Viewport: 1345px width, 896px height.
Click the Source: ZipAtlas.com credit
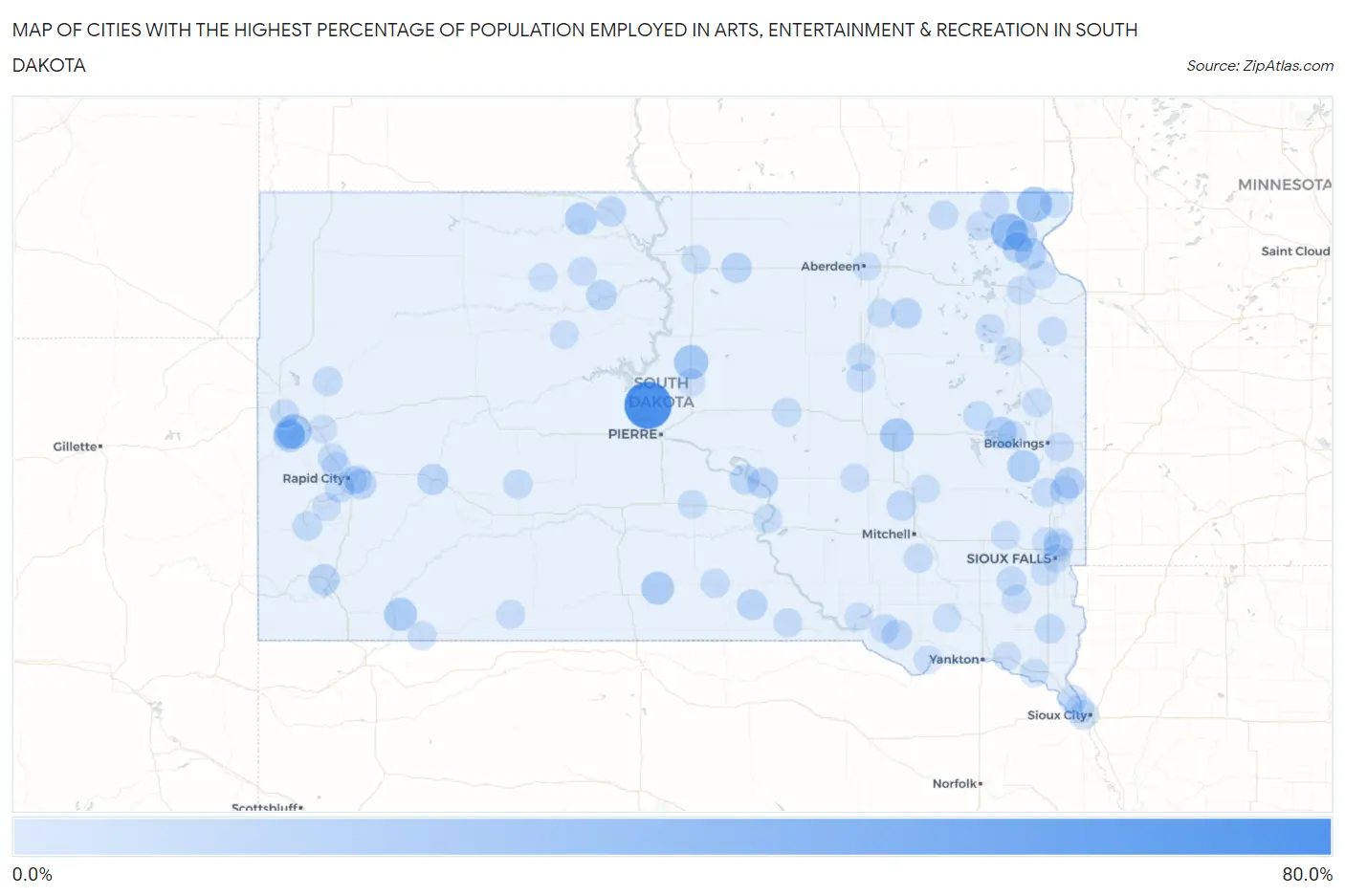click(1260, 66)
